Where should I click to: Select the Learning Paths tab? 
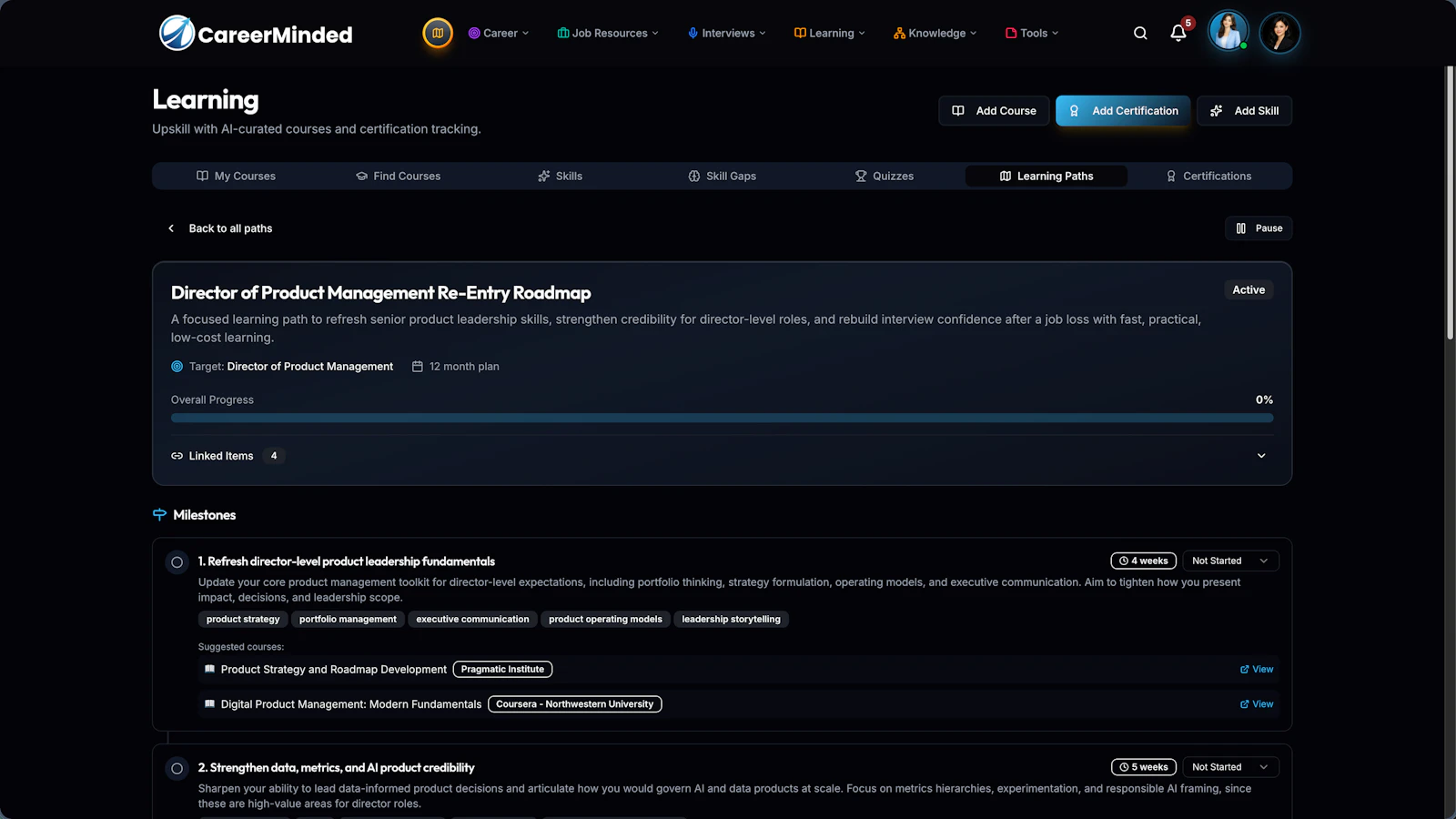click(1046, 176)
